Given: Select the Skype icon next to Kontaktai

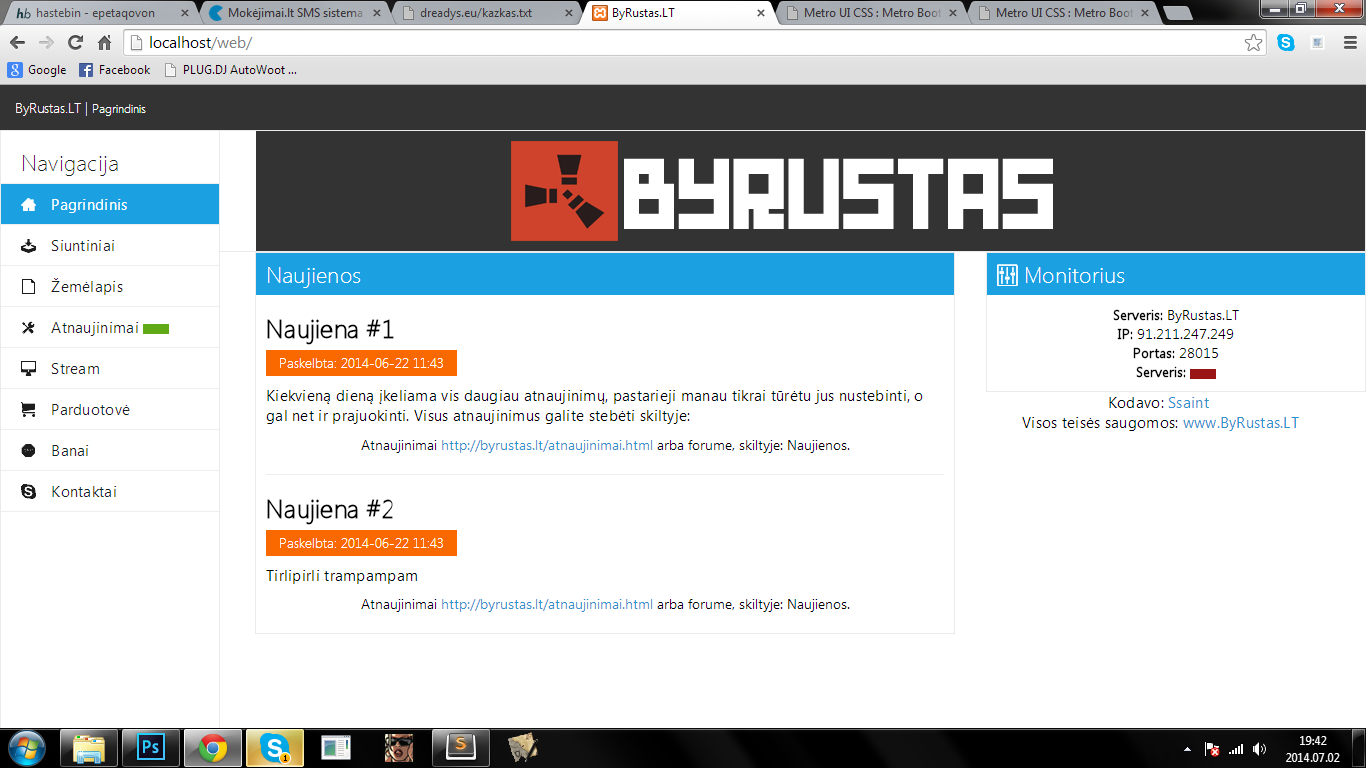Looking at the screenshot, I should [x=29, y=492].
